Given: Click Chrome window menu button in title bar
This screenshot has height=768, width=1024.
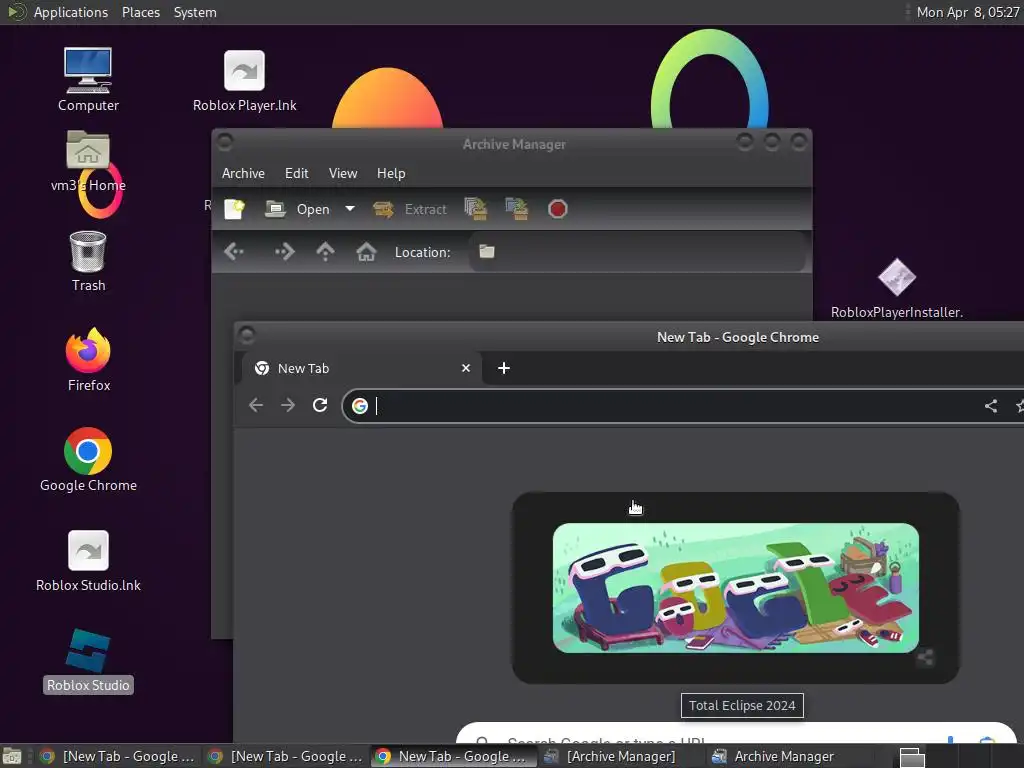Looking at the screenshot, I should pyautogui.click(x=247, y=335).
